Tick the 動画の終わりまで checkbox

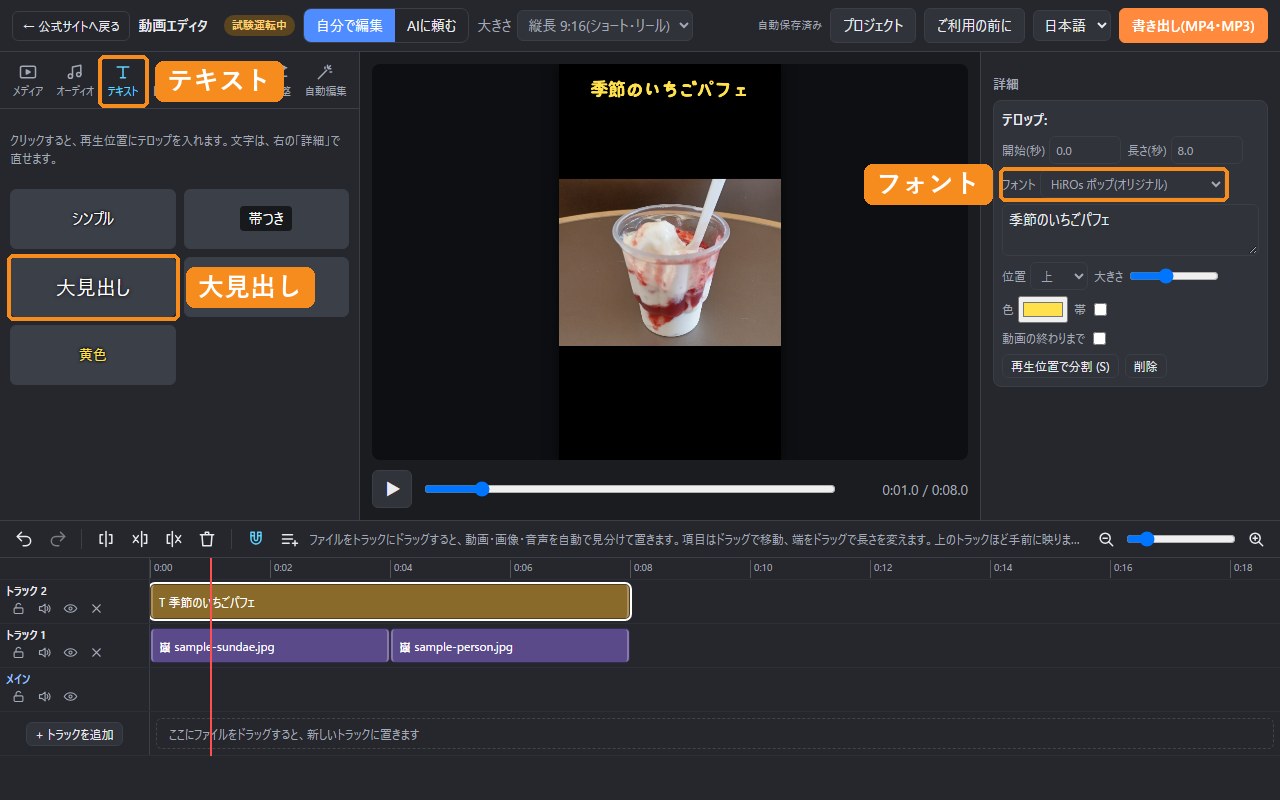[x=1099, y=338]
